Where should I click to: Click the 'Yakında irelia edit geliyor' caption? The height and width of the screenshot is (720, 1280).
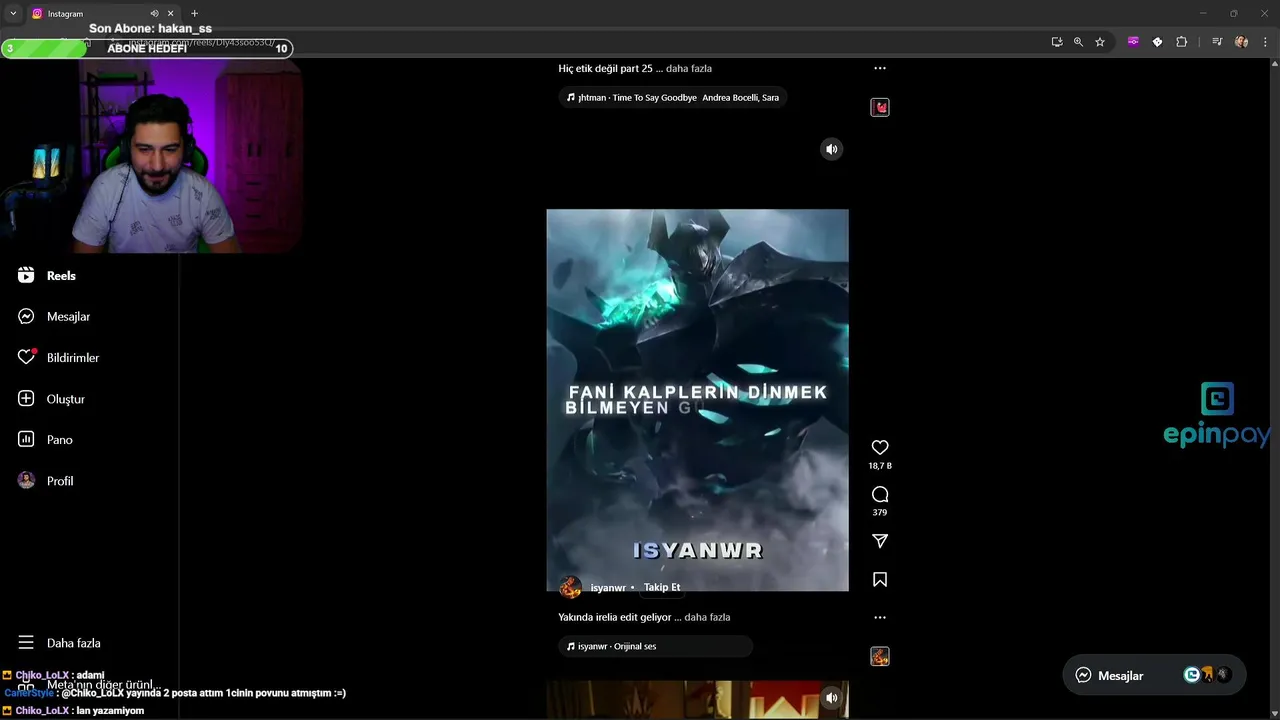tap(615, 617)
